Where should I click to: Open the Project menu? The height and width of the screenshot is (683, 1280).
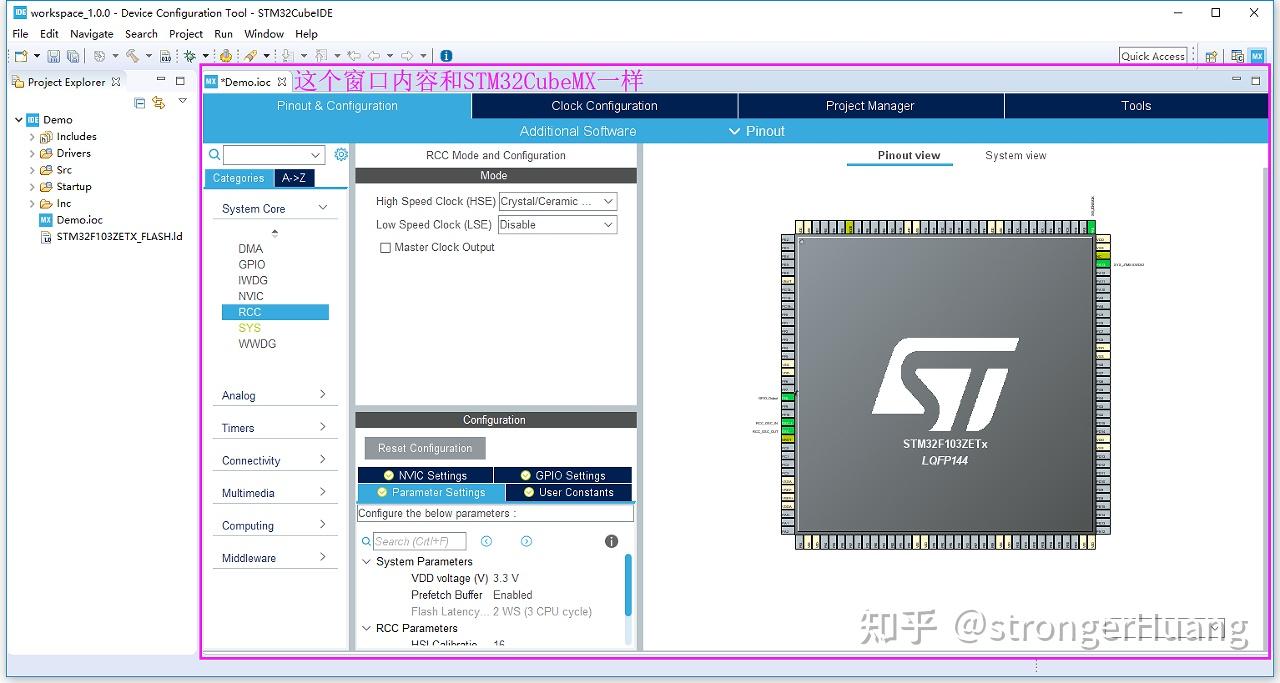tap(185, 33)
